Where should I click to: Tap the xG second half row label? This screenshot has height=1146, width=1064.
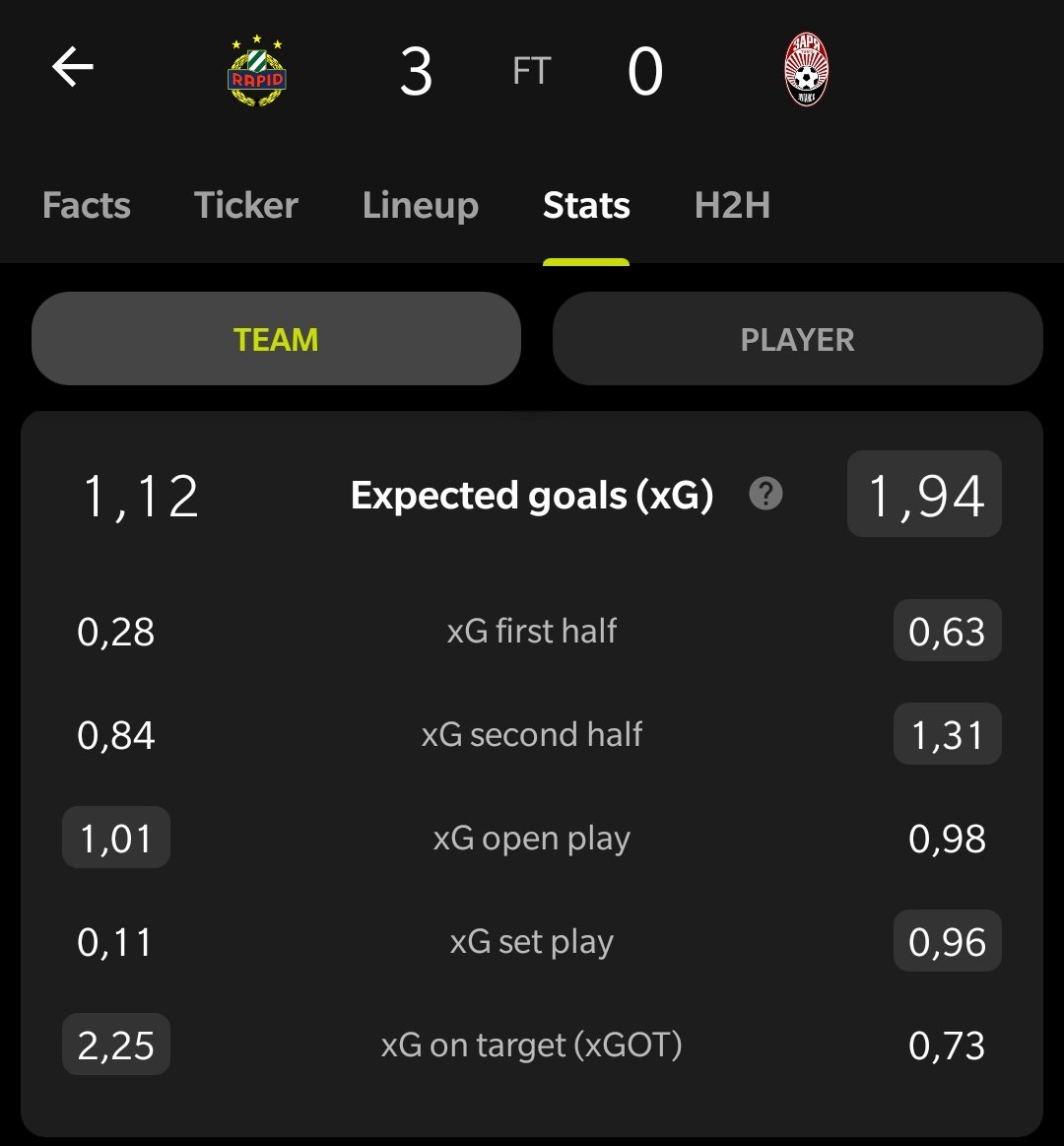click(532, 734)
